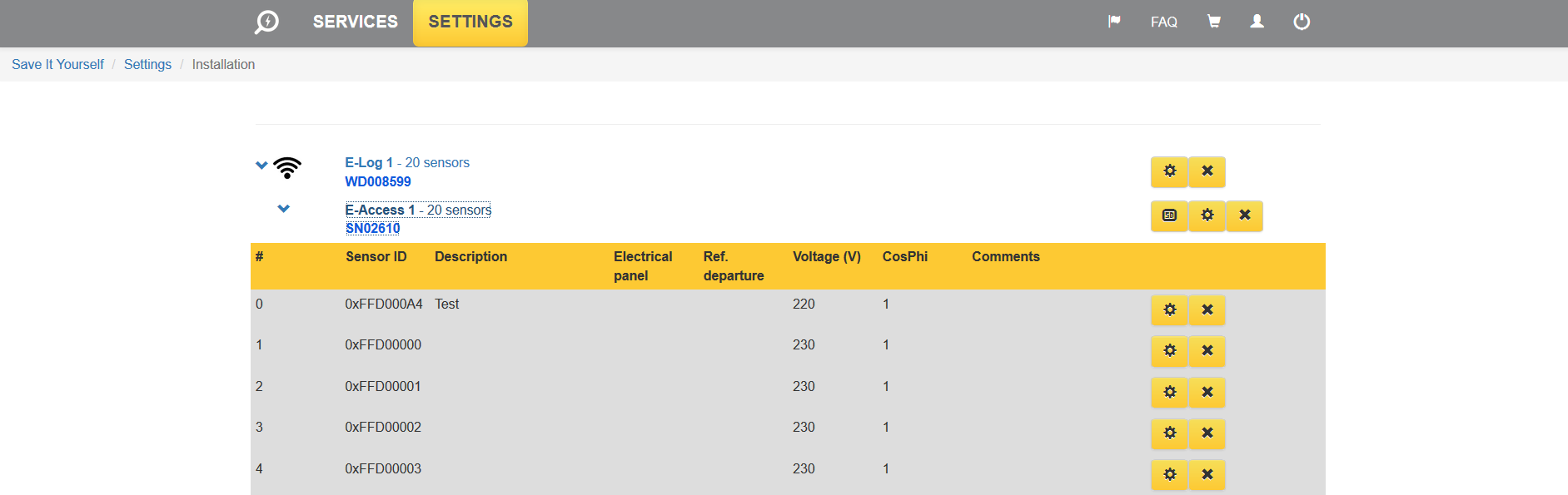Viewport: 1568px width, 495px height.
Task: Delete E-Log 1 with the X button
Action: click(1207, 171)
